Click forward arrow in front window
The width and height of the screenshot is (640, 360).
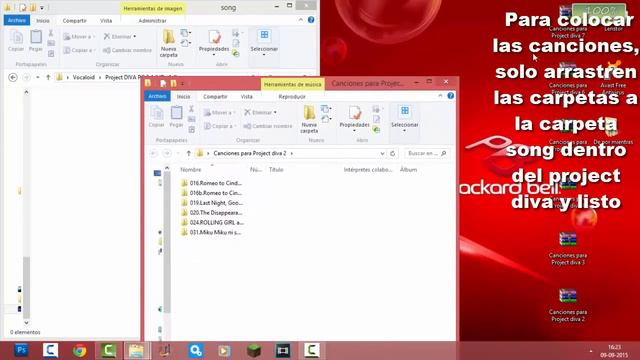click(x=167, y=153)
